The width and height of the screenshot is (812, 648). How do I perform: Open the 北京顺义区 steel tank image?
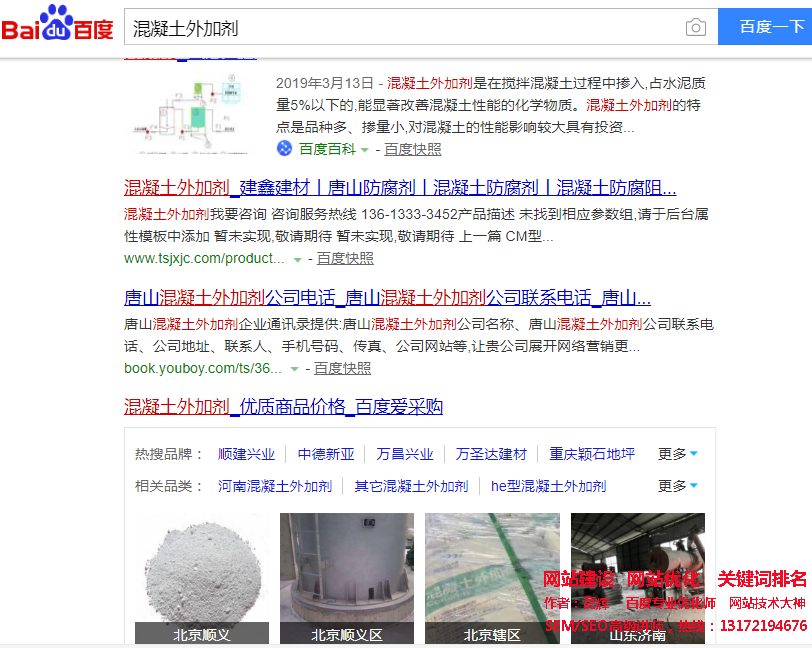(x=347, y=575)
